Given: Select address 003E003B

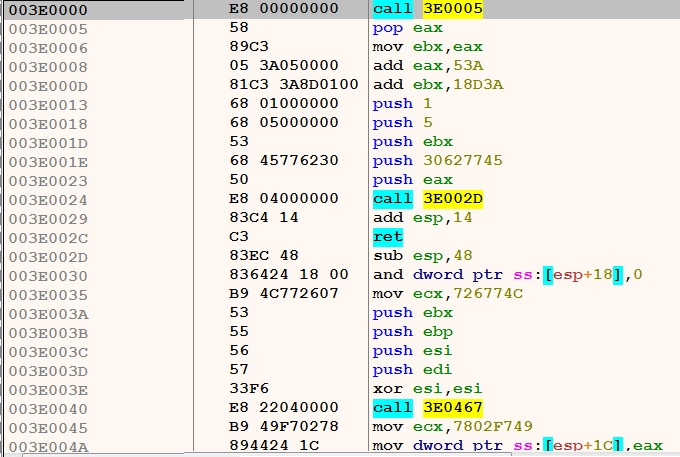Looking at the screenshot, I should click(48, 333).
